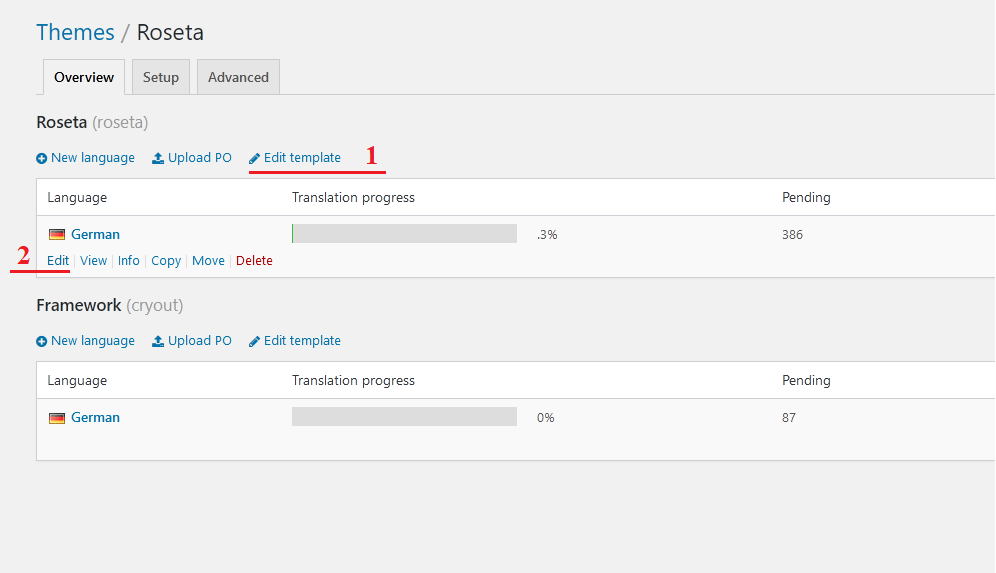
Task: Open the Advanced tab
Action: point(238,77)
